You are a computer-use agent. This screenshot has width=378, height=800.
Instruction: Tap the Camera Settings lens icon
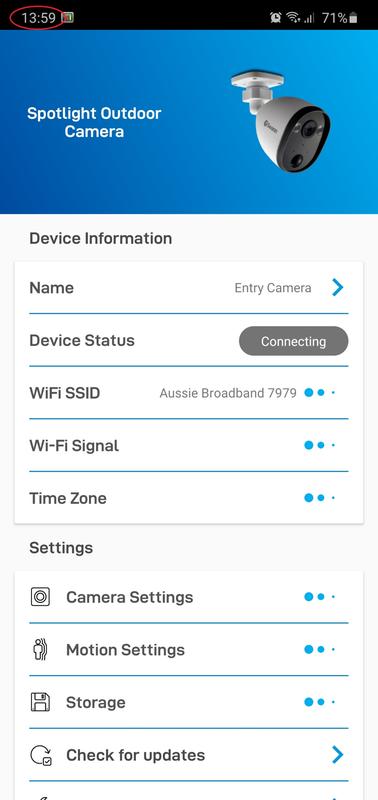(x=40, y=597)
